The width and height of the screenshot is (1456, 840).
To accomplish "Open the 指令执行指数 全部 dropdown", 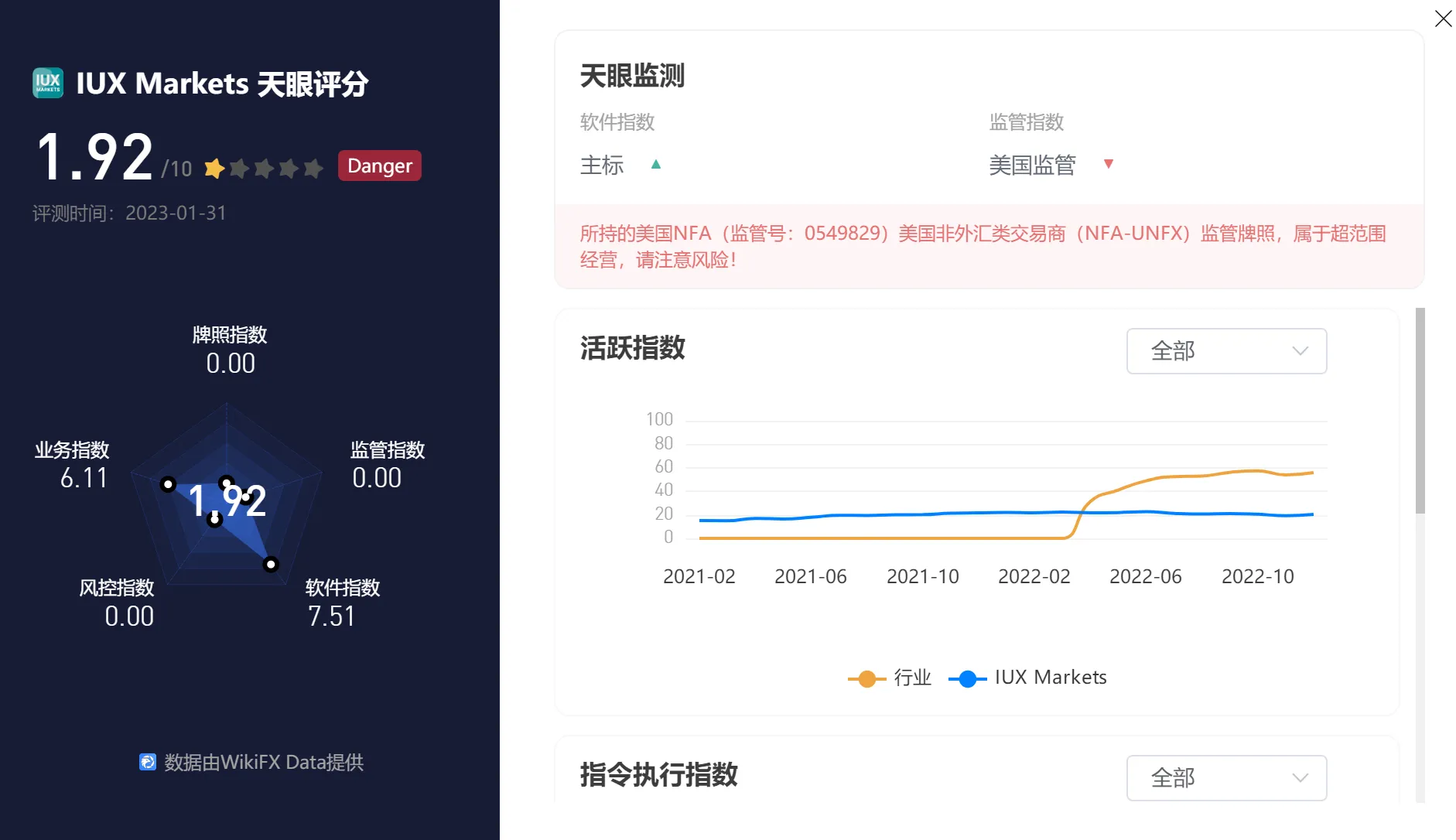I will click(1226, 778).
